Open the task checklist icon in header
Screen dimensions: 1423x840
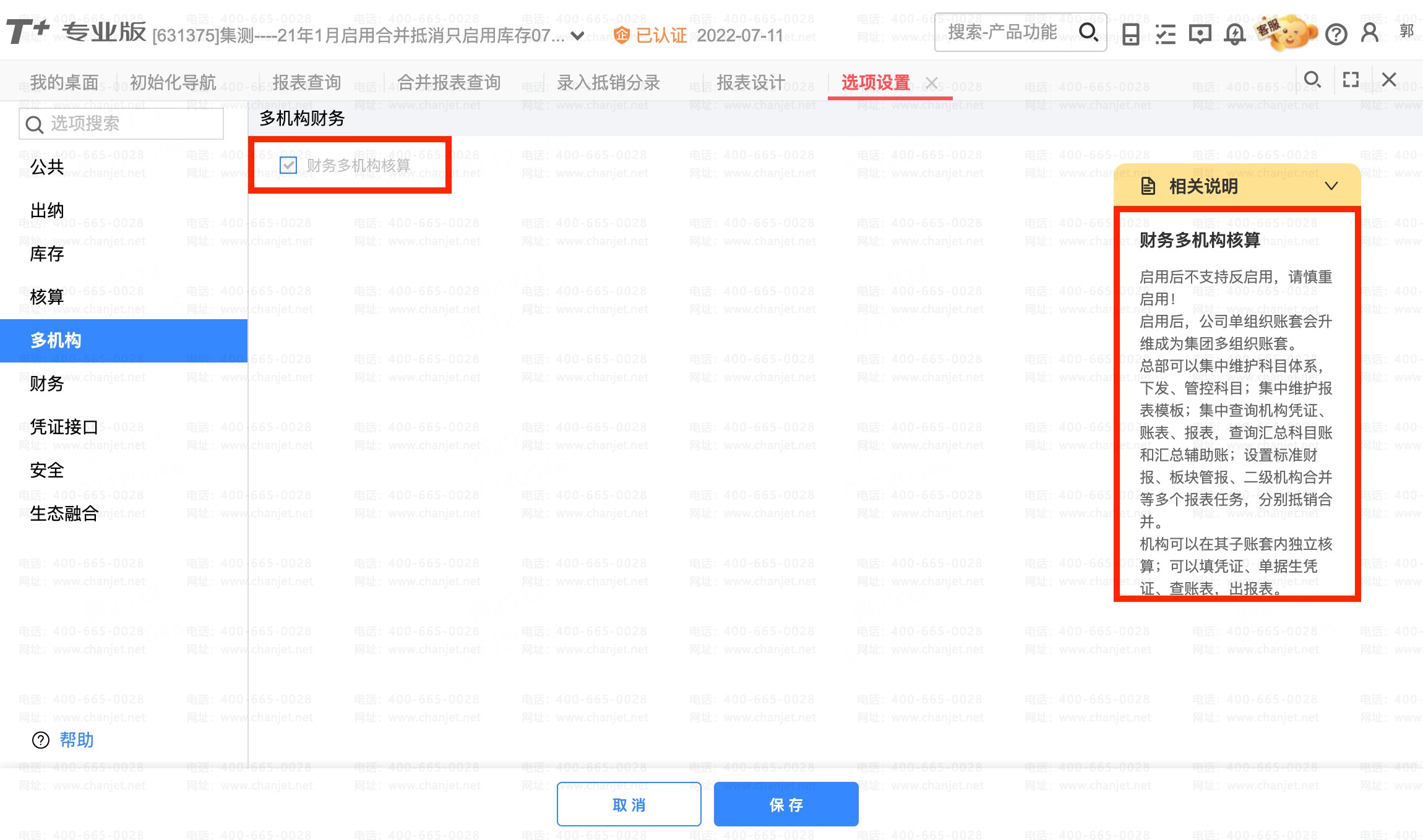pyautogui.click(x=1166, y=34)
